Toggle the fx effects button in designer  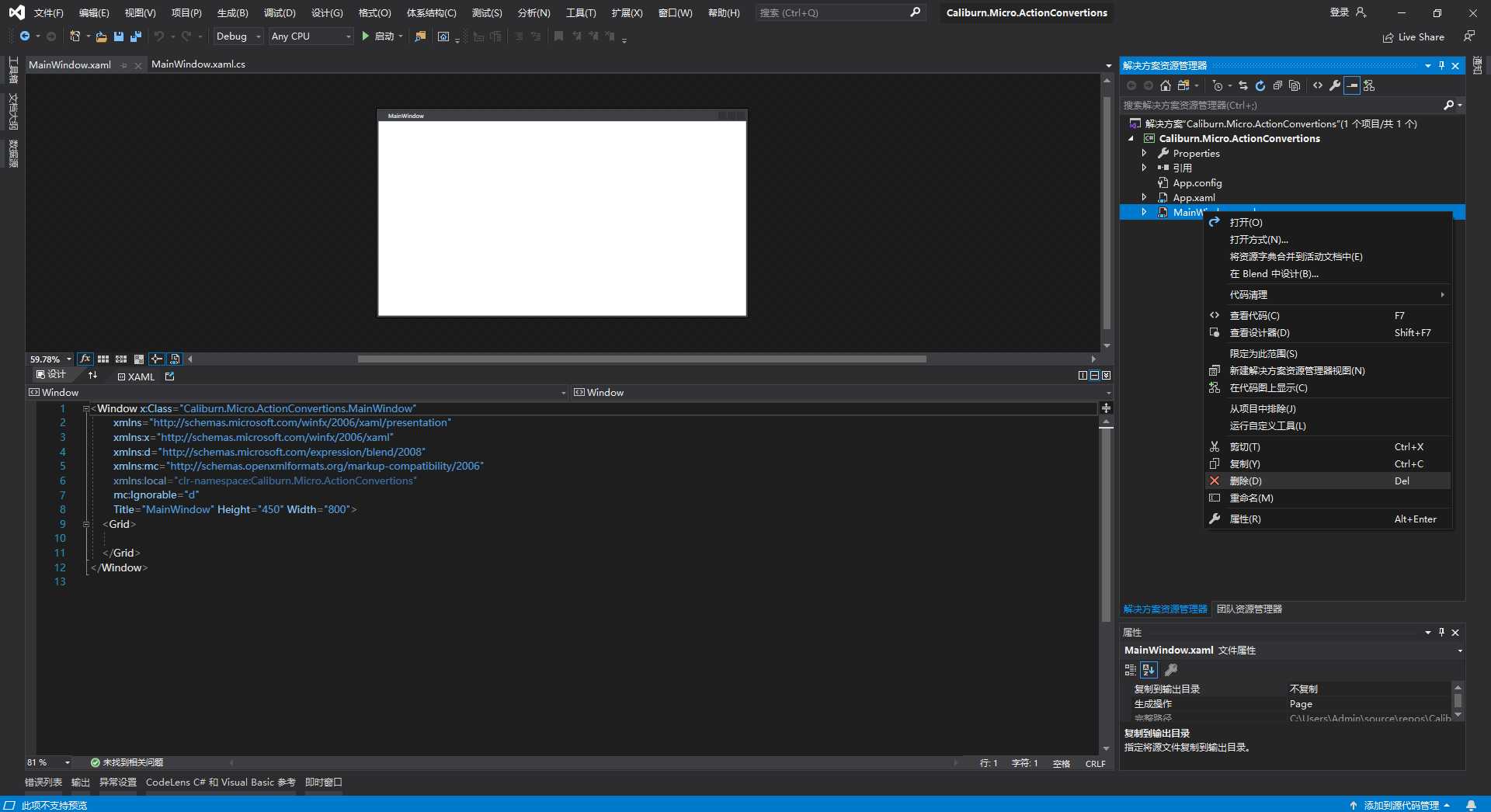(x=85, y=359)
